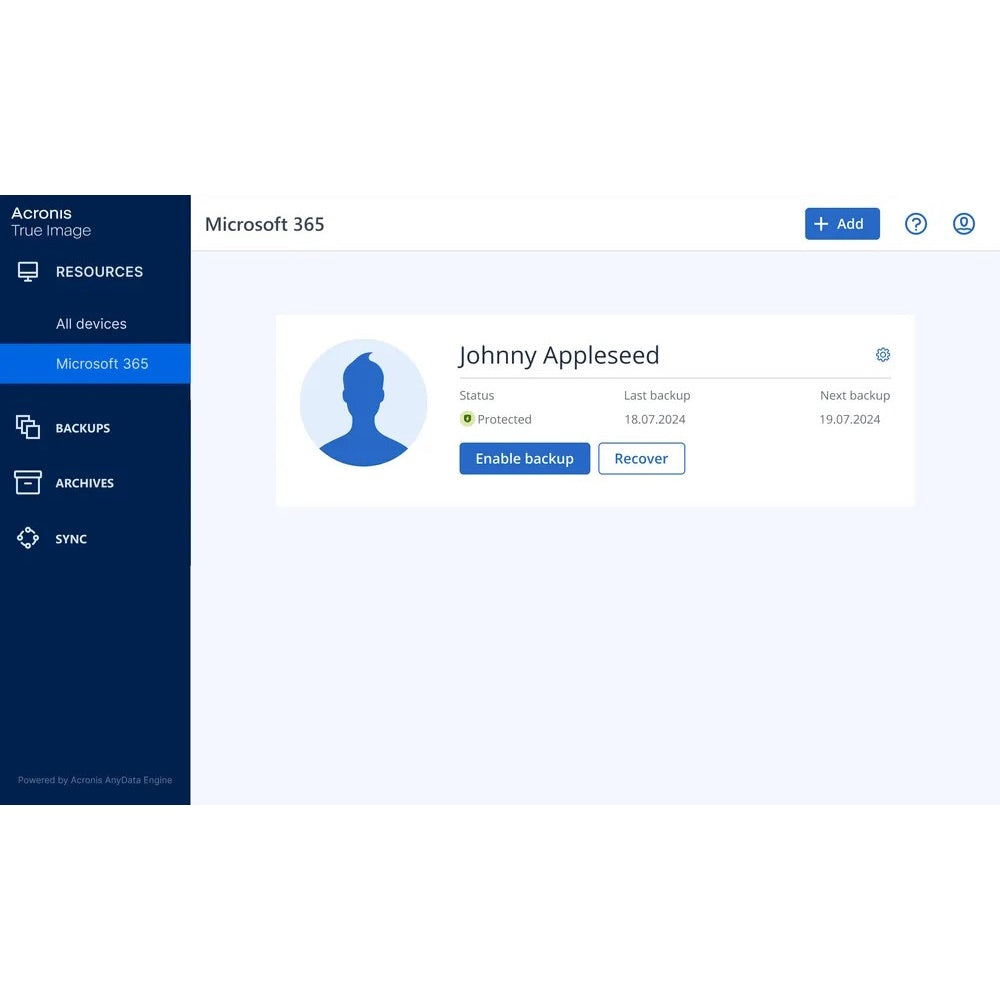Image resolution: width=1000 pixels, height=1000 pixels.
Task: Switch to All devices view
Action: (x=91, y=323)
